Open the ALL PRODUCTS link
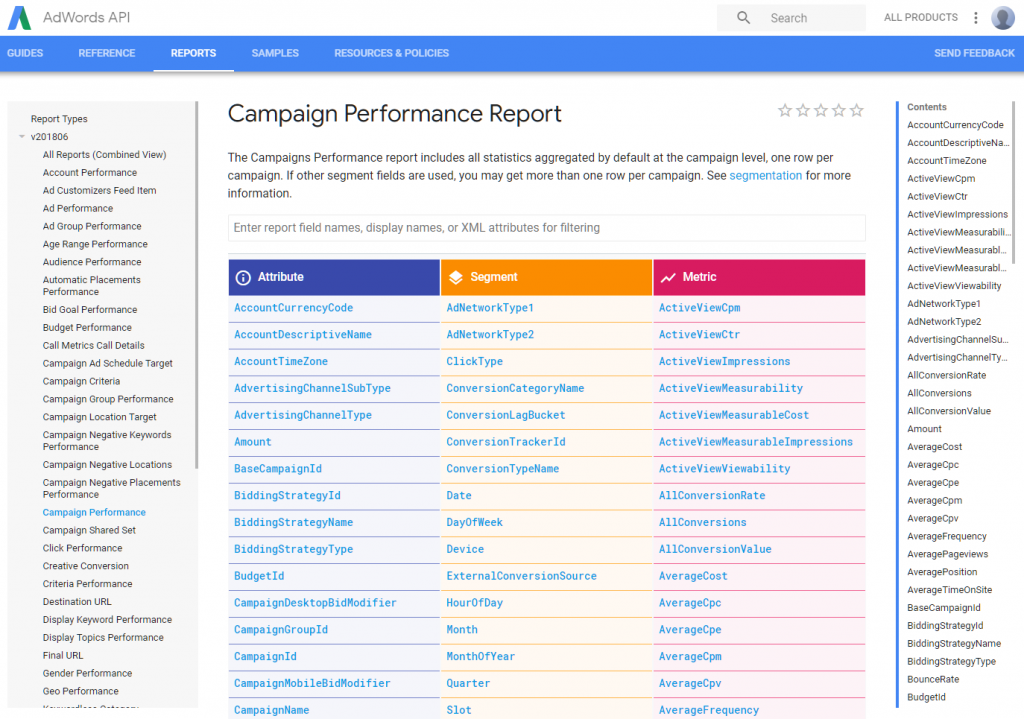 [920, 18]
